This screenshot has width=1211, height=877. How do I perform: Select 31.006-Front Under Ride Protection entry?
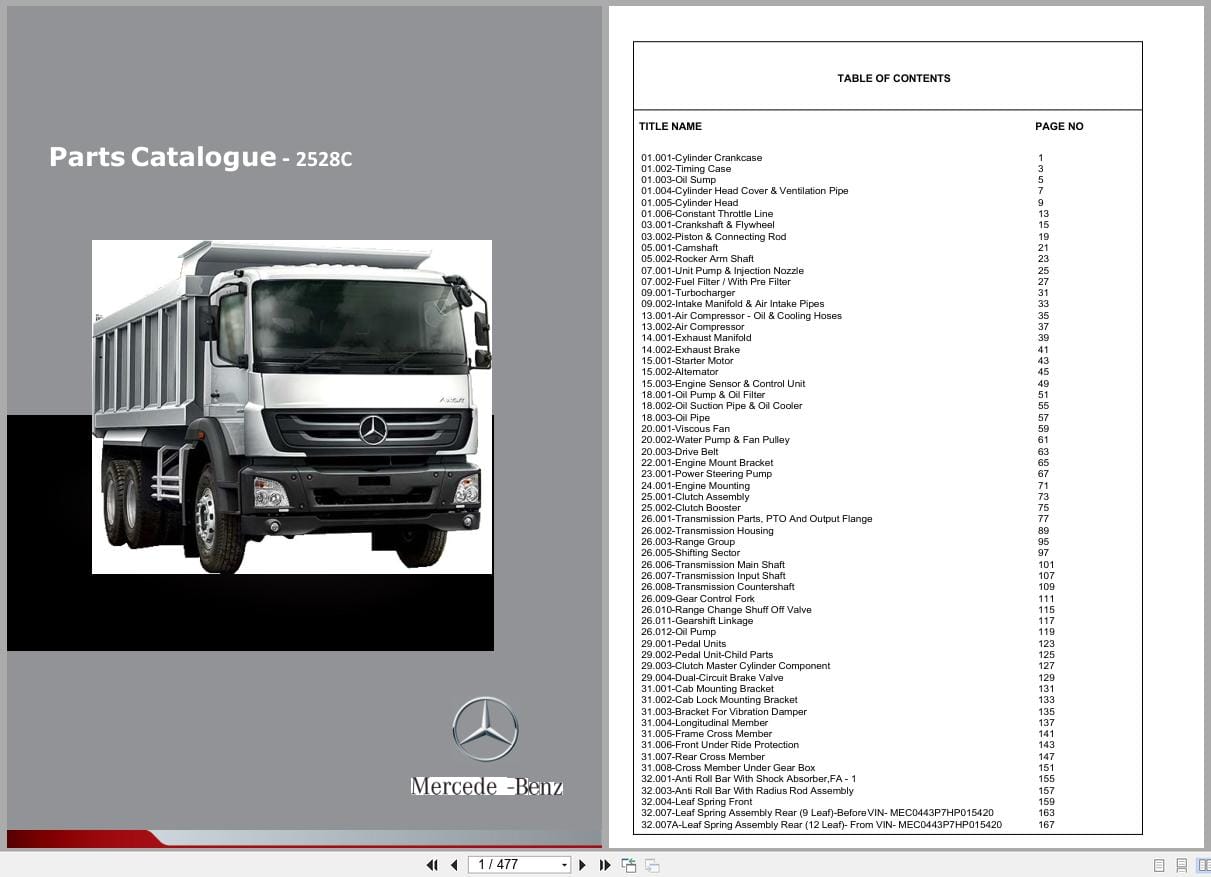pyautogui.click(x=720, y=745)
